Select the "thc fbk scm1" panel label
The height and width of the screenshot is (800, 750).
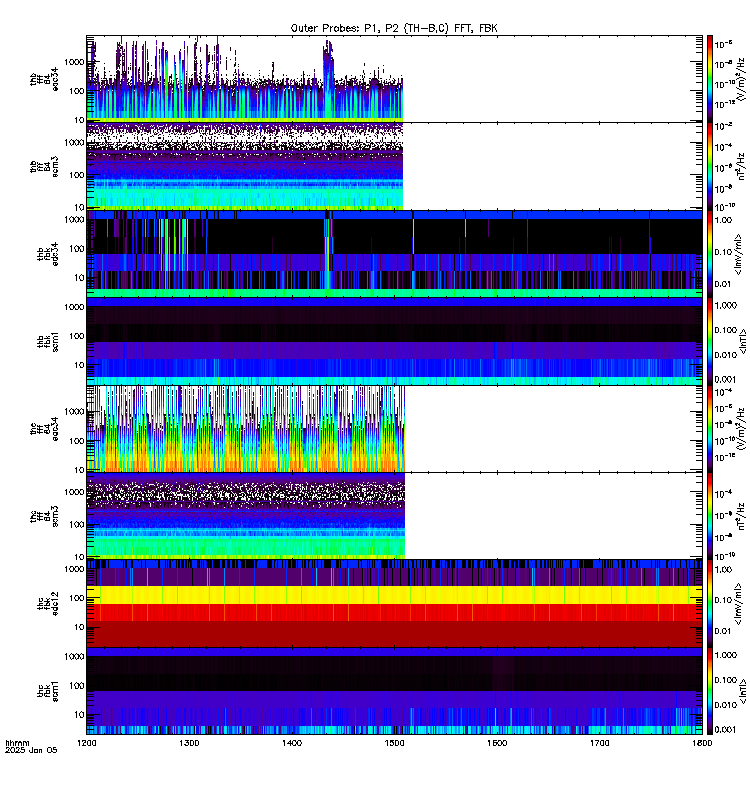point(48,691)
